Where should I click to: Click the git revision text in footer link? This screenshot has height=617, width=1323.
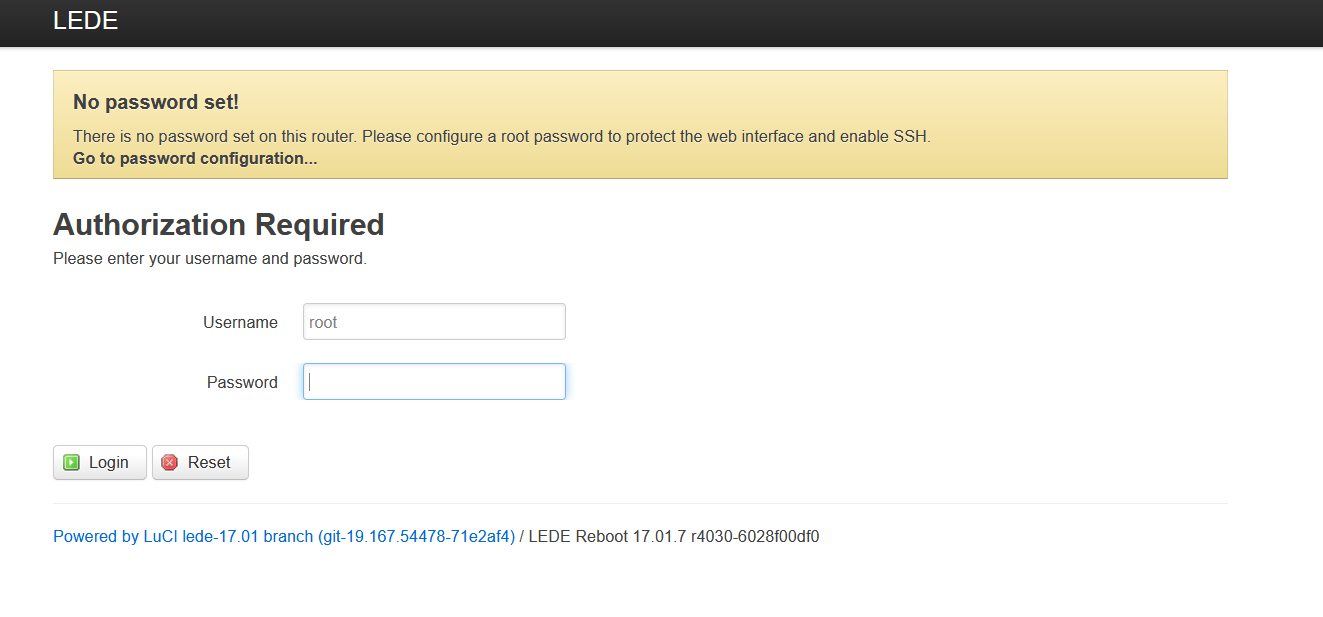pyautogui.click(x=416, y=536)
